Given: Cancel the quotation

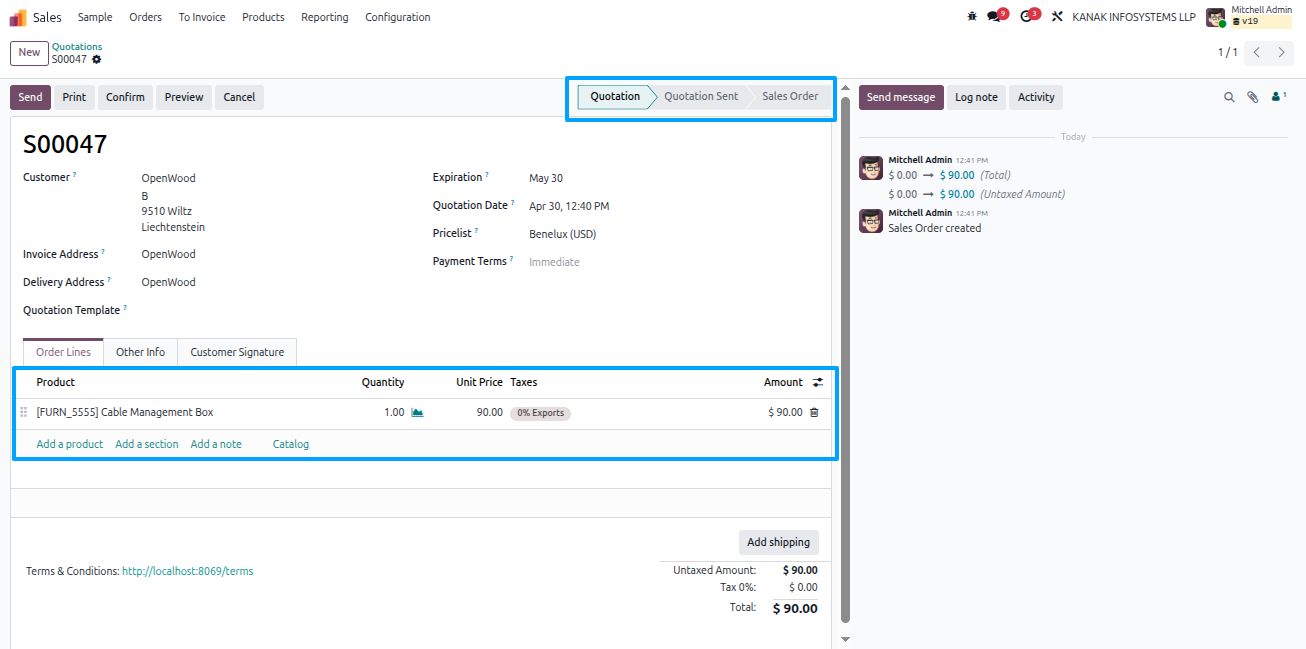Looking at the screenshot, I should (x=239, y=97).
